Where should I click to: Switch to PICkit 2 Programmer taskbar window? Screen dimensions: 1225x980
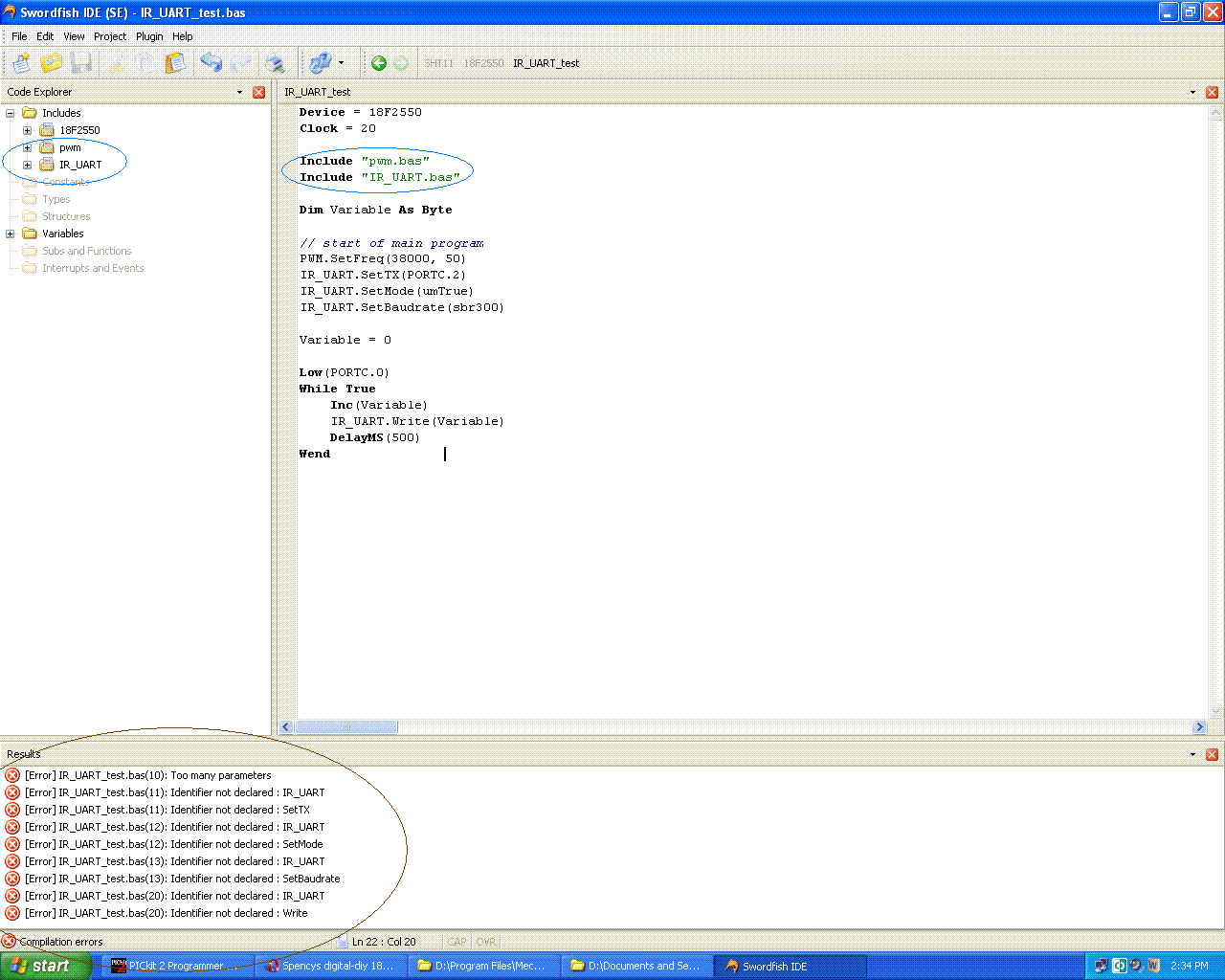tap(178, 966)
